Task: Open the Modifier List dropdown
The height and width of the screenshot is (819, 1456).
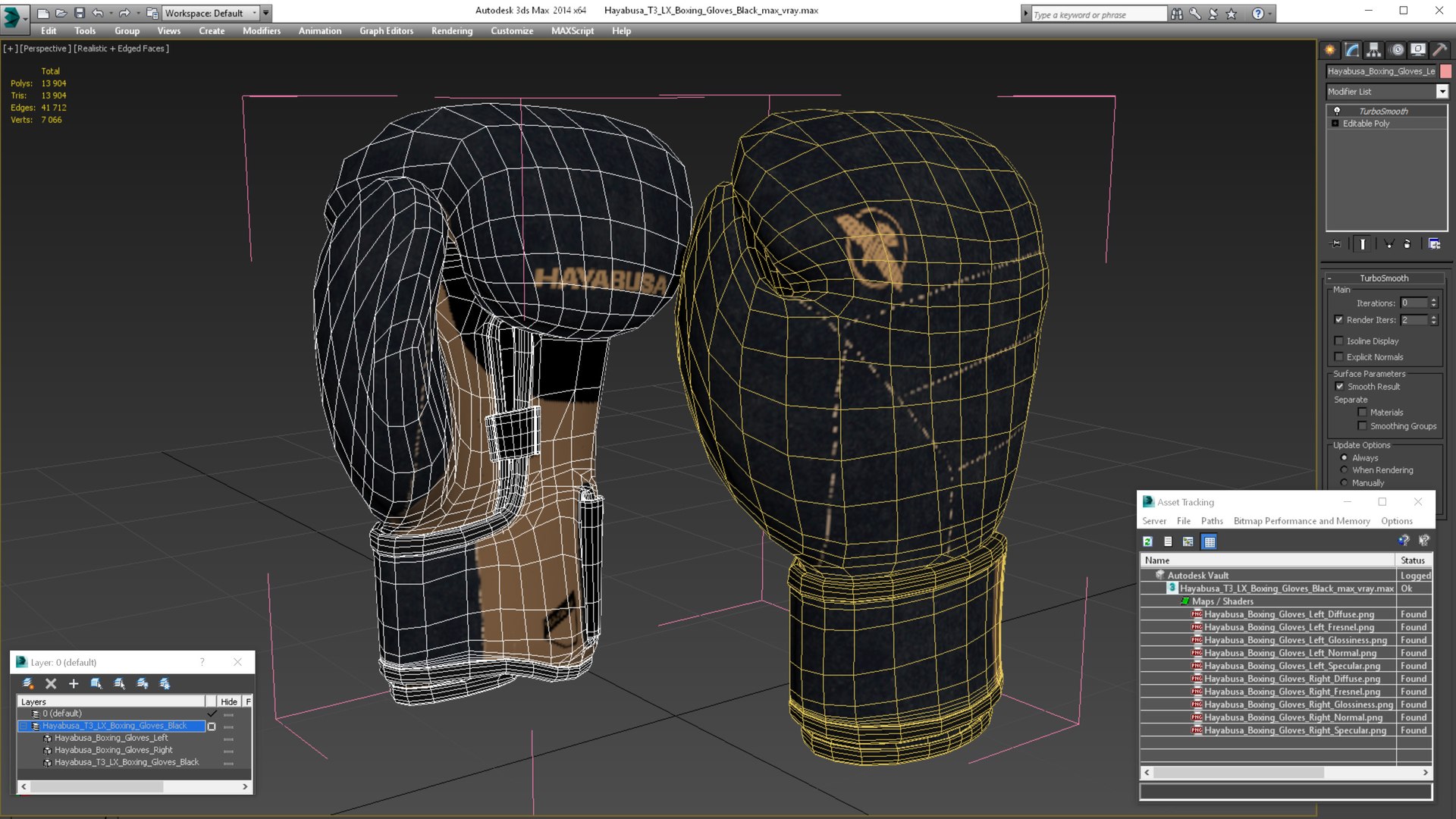Action: click(1442, 92)
